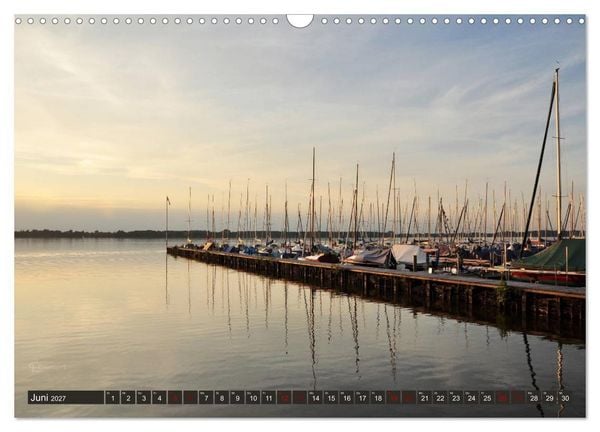
Task: Select day 4 in the calendar strip
Action: click(x=159, y=398)
